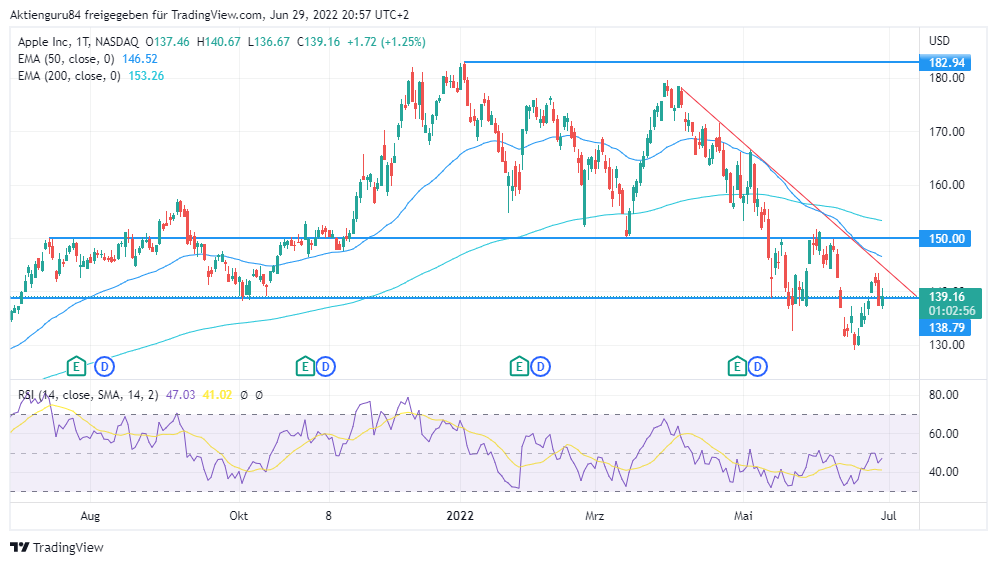Click the Jul label on time axis
This screenshot has width=997, height=565.
click(888, 515)
